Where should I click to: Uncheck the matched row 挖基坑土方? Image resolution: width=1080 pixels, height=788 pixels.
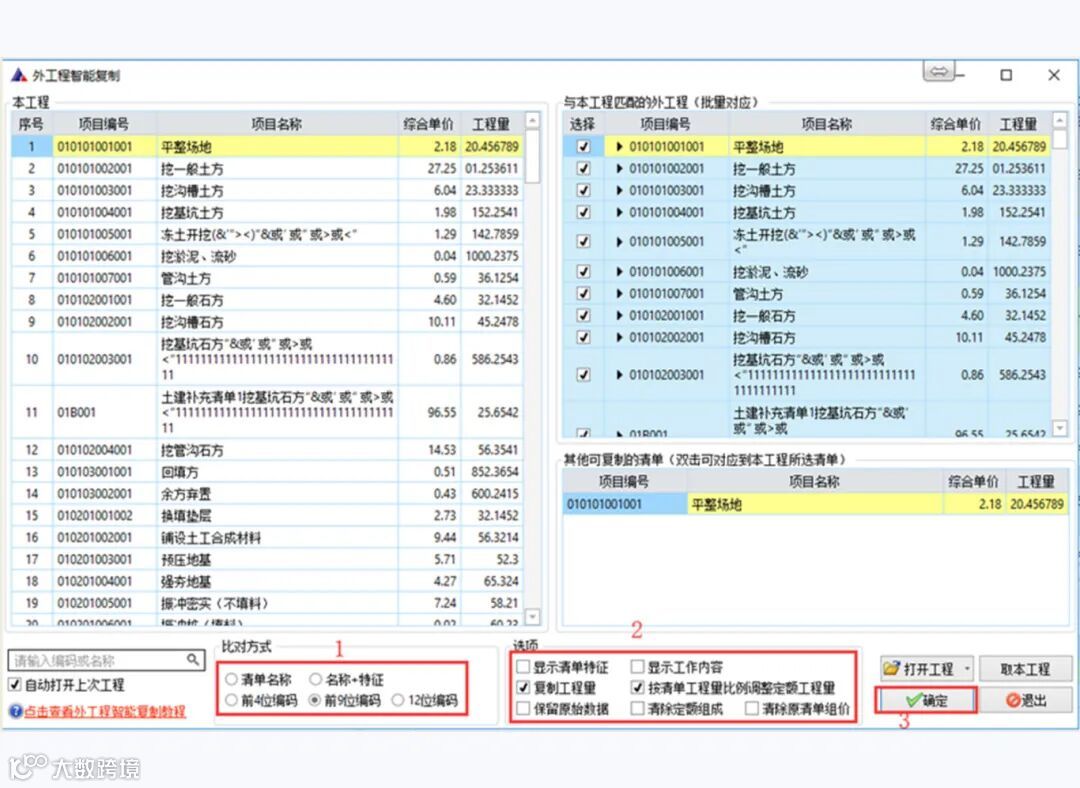[583, 213]
